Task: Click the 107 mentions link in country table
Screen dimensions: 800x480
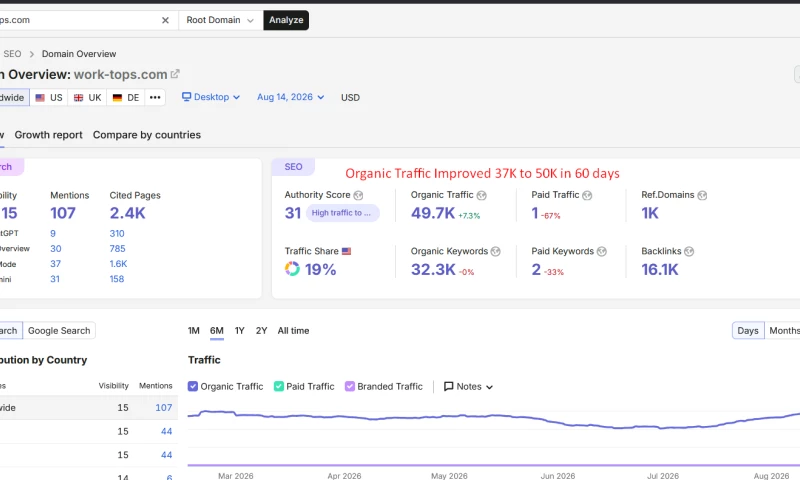Action: coord(164,408)
